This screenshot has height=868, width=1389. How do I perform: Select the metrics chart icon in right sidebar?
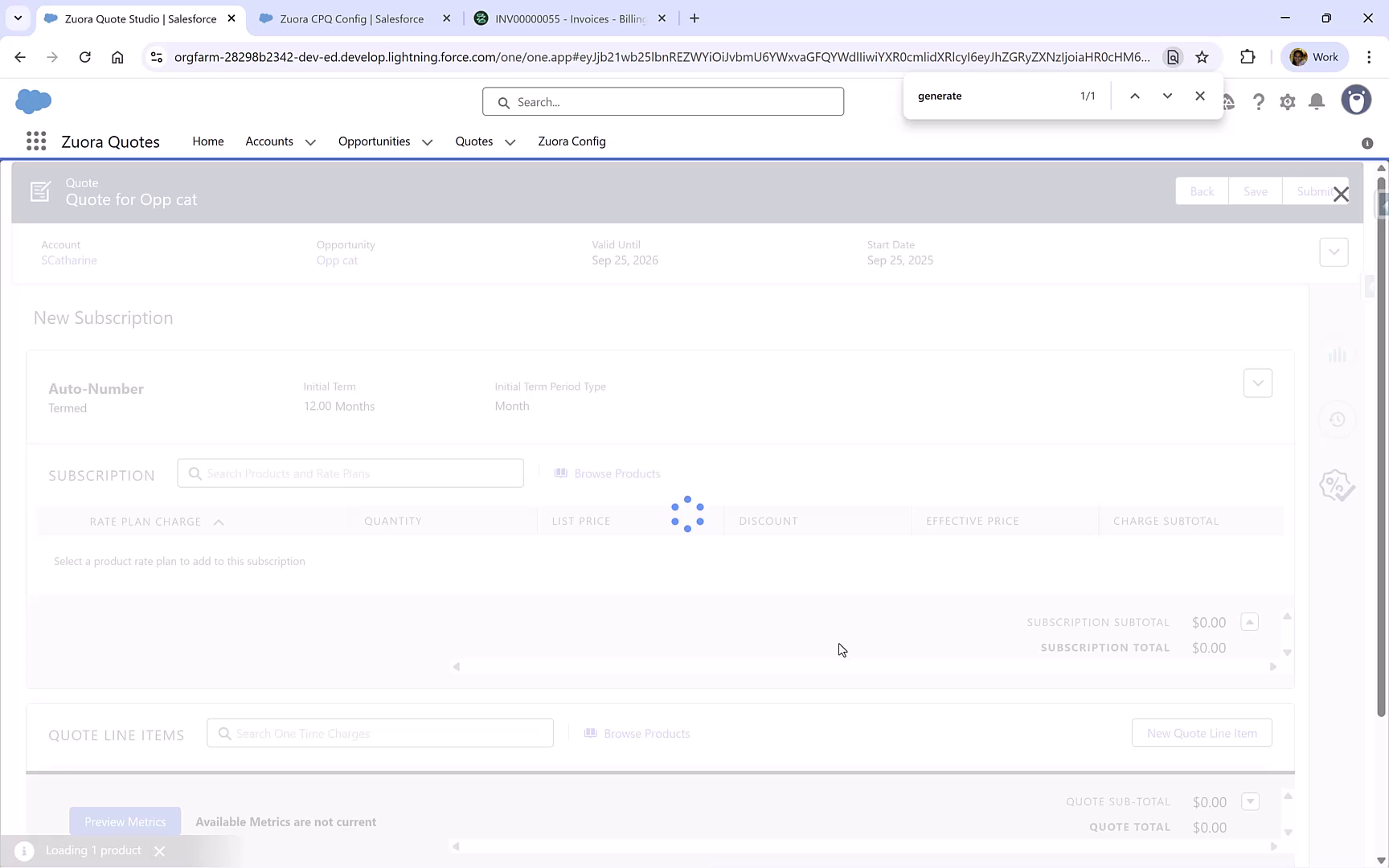pyautogui.click(x=1338, y=354)
